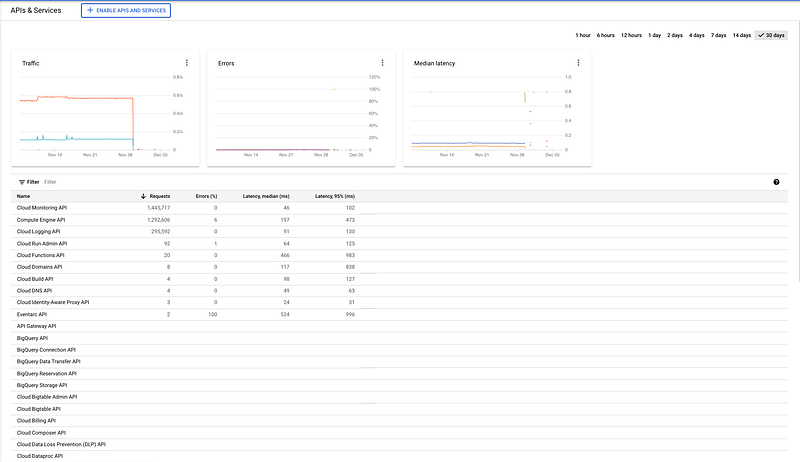Sort by Latency, median (ms) column
This screenshot has width=800, height=462.
266,196
